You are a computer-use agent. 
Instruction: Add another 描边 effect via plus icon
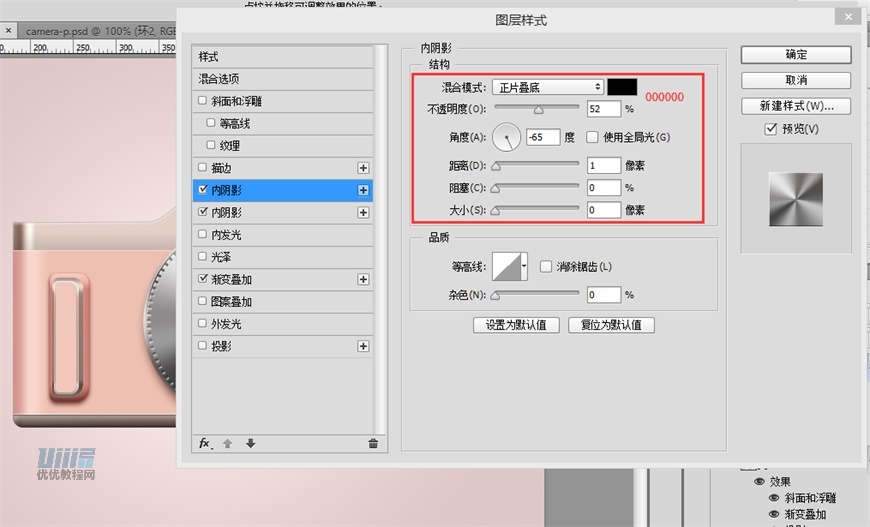point(363,168)
